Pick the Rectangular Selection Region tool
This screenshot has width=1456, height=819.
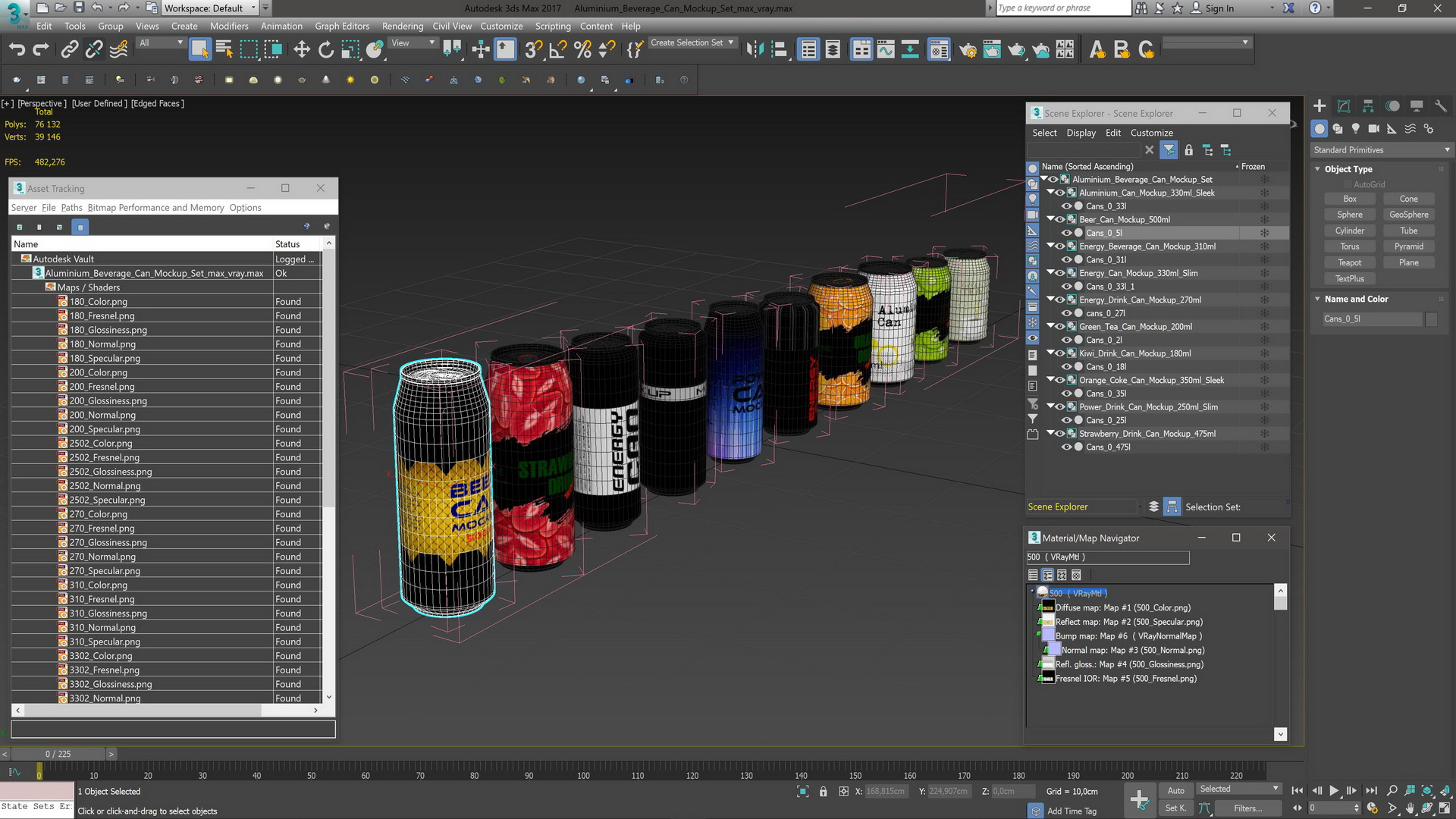point(249,50)
